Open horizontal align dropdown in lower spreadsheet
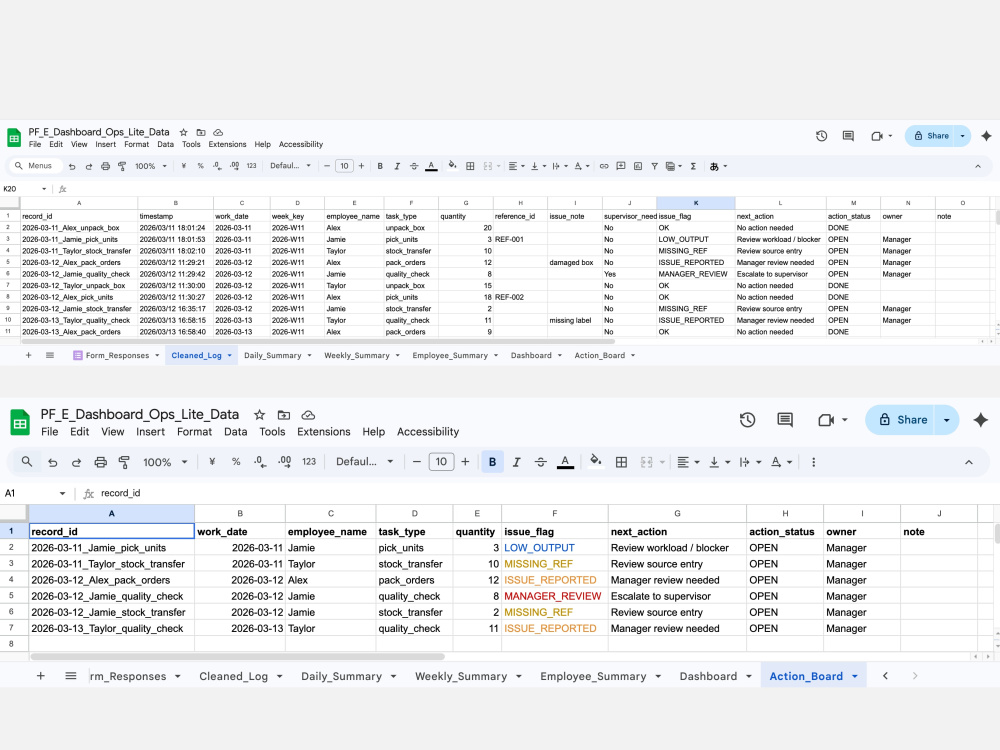The height and width of the screenshot is (750, 1000). pos(688,462)
